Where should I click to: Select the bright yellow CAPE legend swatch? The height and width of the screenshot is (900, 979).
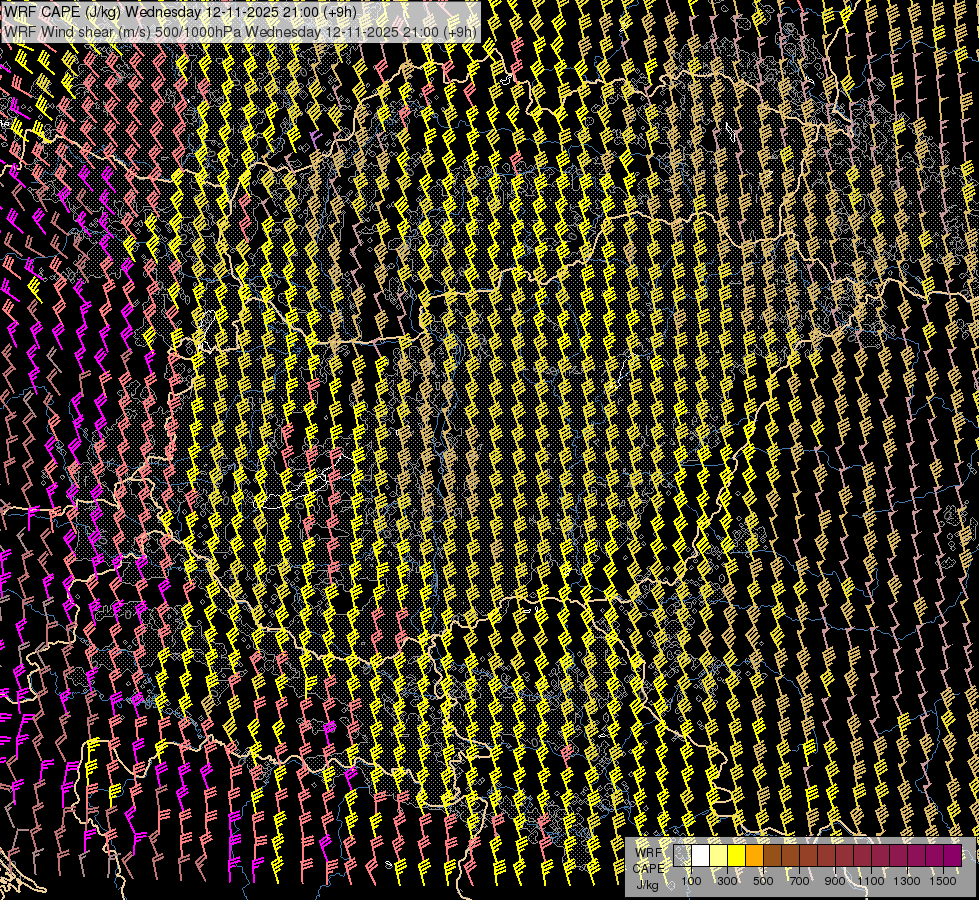(737, 855)
